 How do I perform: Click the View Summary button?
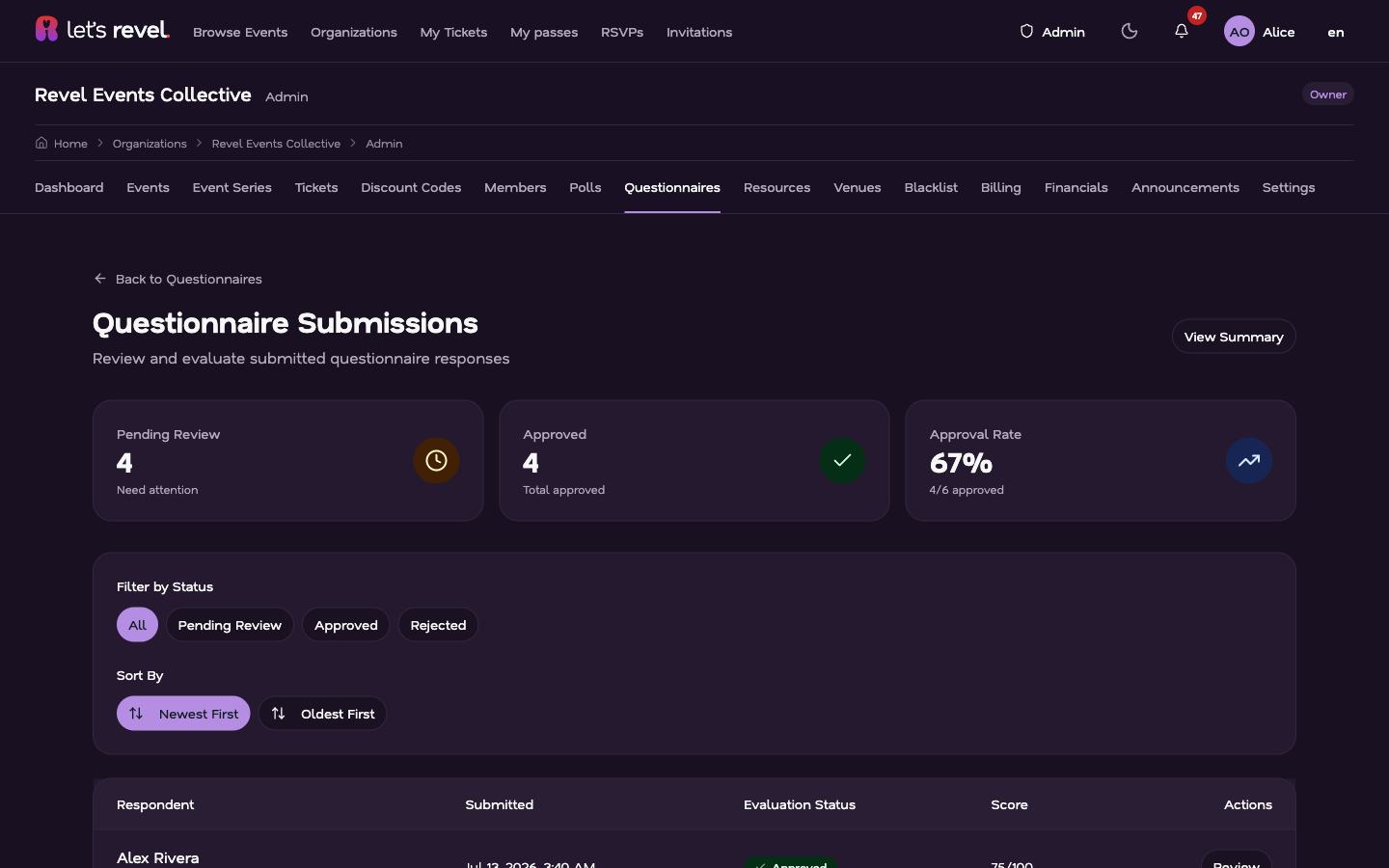pos(1234,337)
